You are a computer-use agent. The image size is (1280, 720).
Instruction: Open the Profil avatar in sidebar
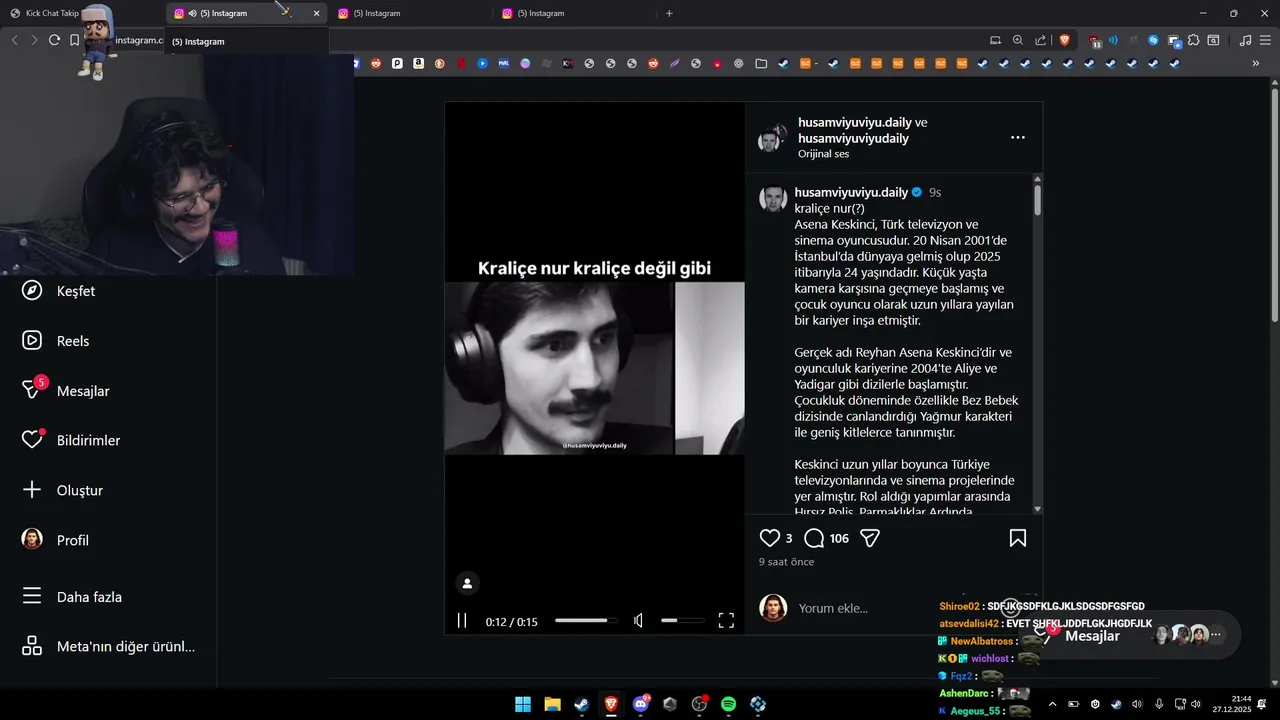[32, 539]
